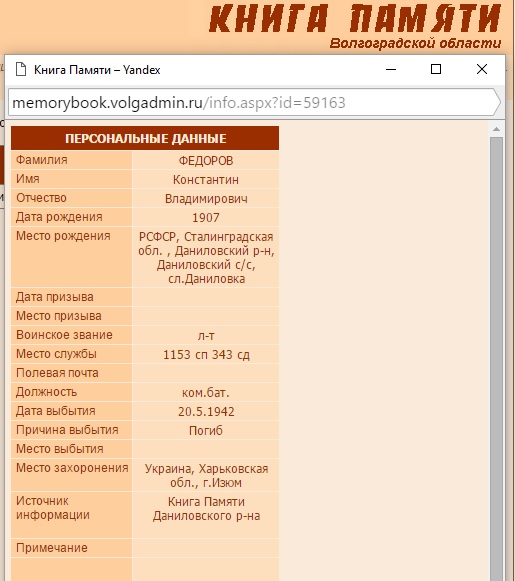The width and height of the screenshot is (515, 581).
Task: Click the memorybook.volgadmin.ru address bar
Action: 254,102
